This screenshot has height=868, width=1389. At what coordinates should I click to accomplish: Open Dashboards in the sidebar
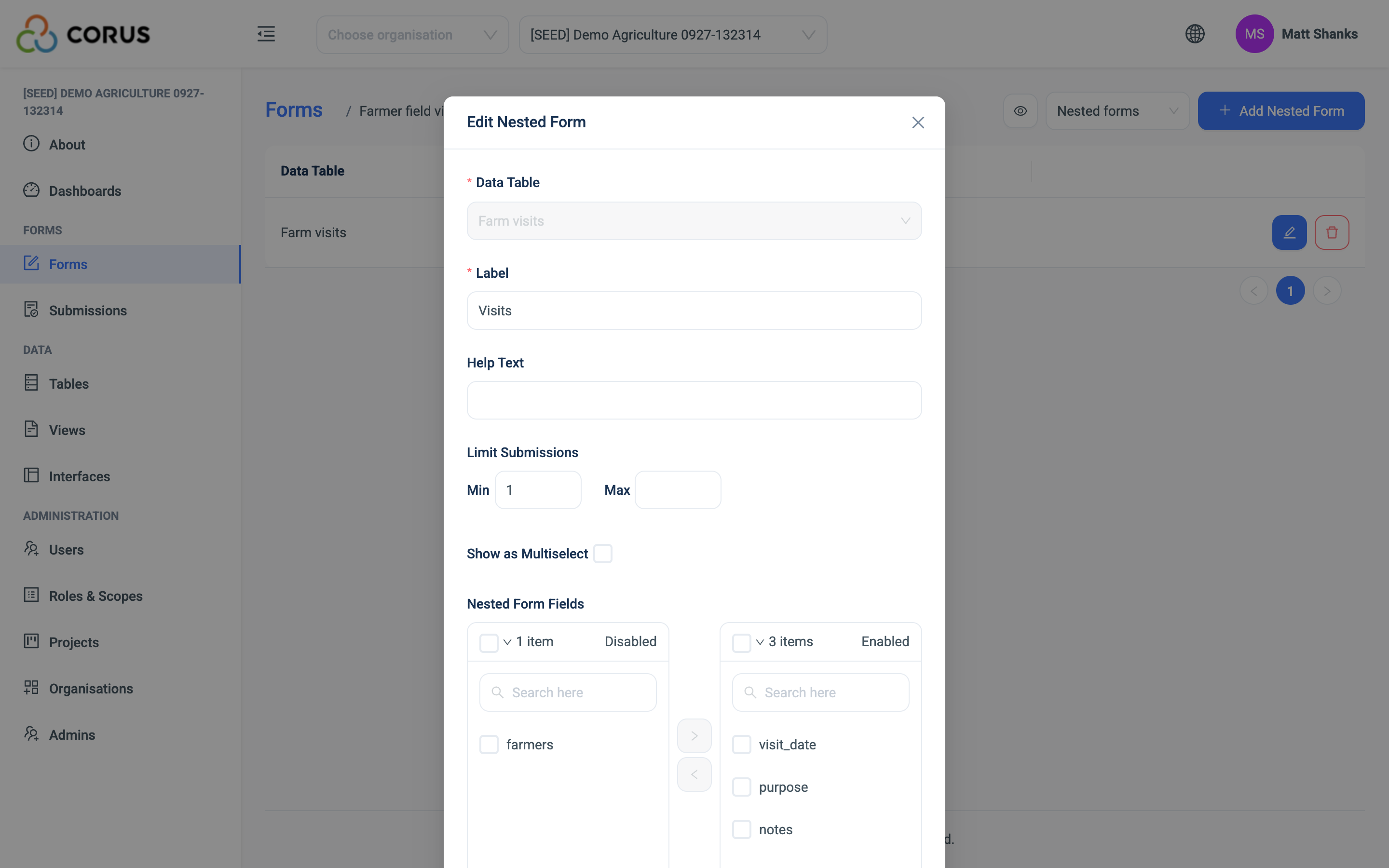point(121,190)
